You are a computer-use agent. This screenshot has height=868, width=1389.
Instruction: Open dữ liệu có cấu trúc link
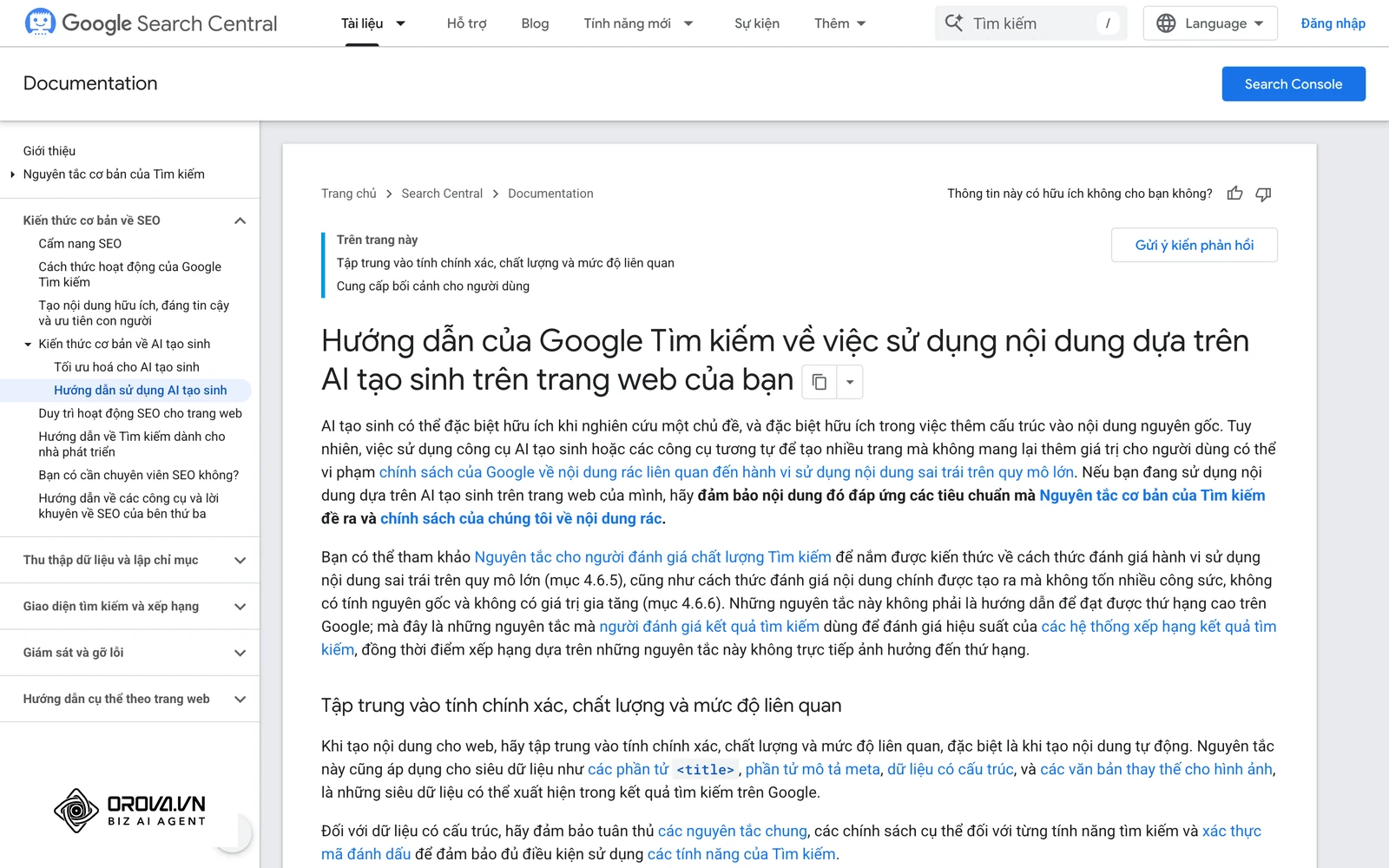pos(951,769)
